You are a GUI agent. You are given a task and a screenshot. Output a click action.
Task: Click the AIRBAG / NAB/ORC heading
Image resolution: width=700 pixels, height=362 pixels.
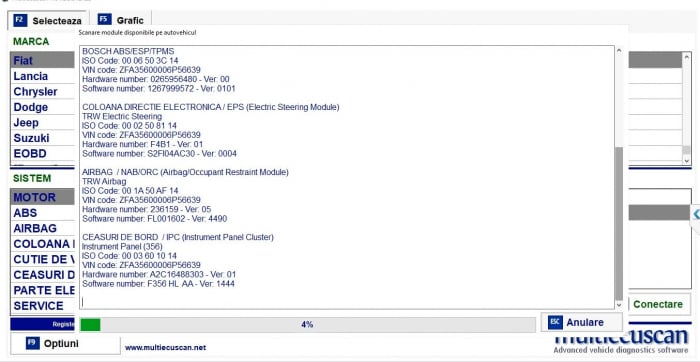(x=185, y=172)
